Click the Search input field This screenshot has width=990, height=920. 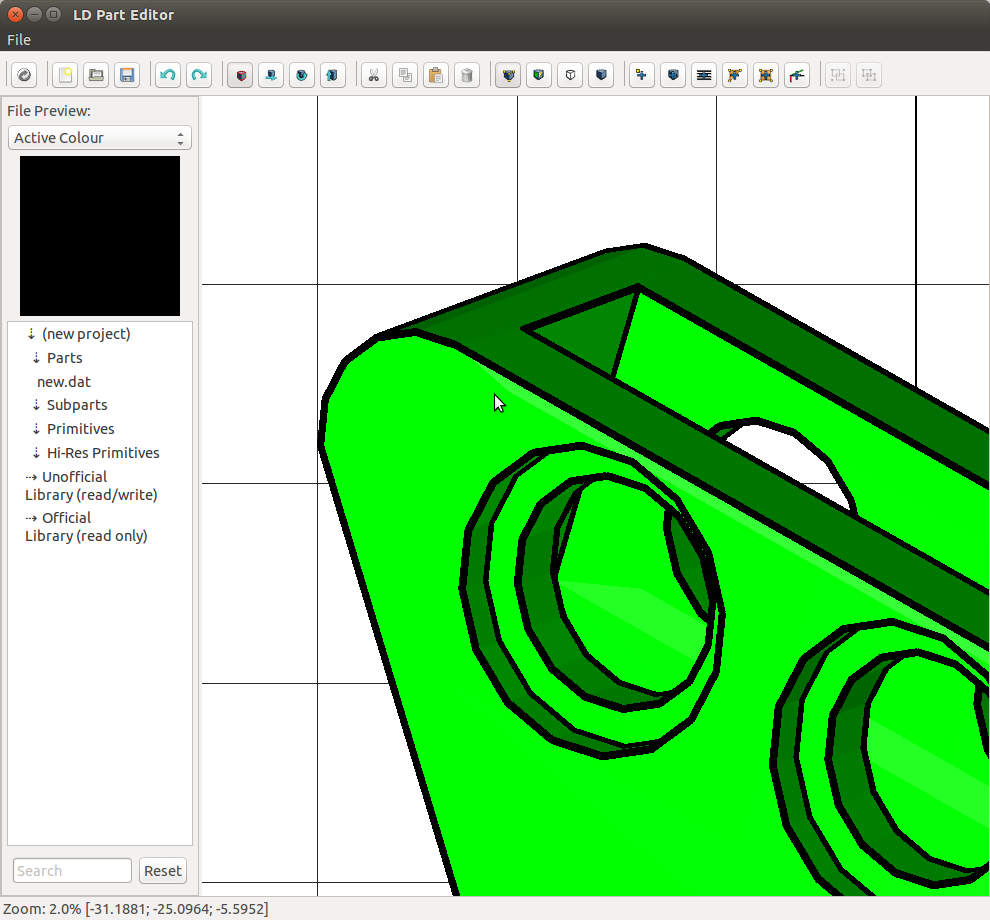coord(72,871)
